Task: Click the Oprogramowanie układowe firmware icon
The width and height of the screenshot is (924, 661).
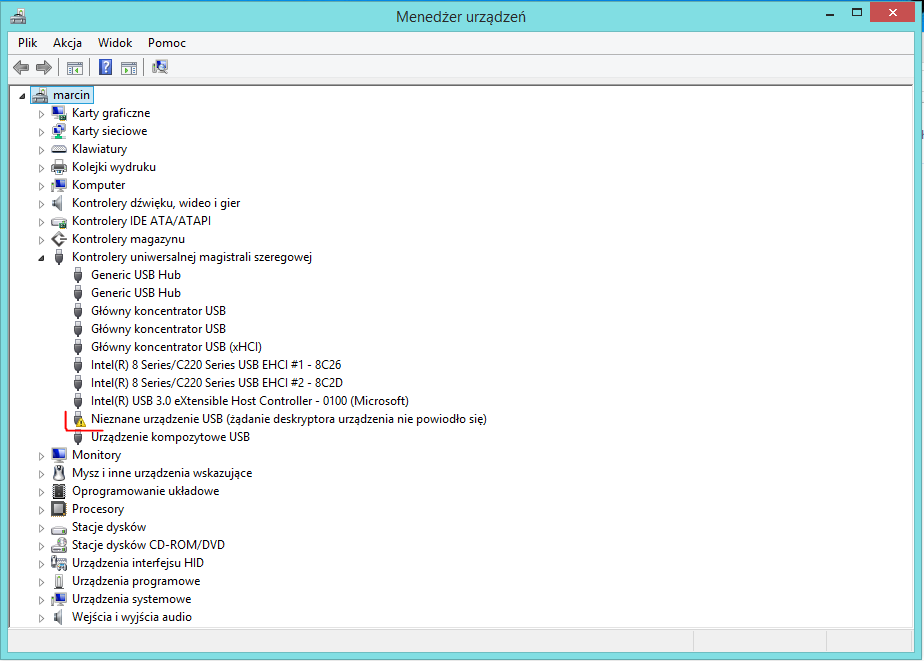Action: (x=59, y=491)
